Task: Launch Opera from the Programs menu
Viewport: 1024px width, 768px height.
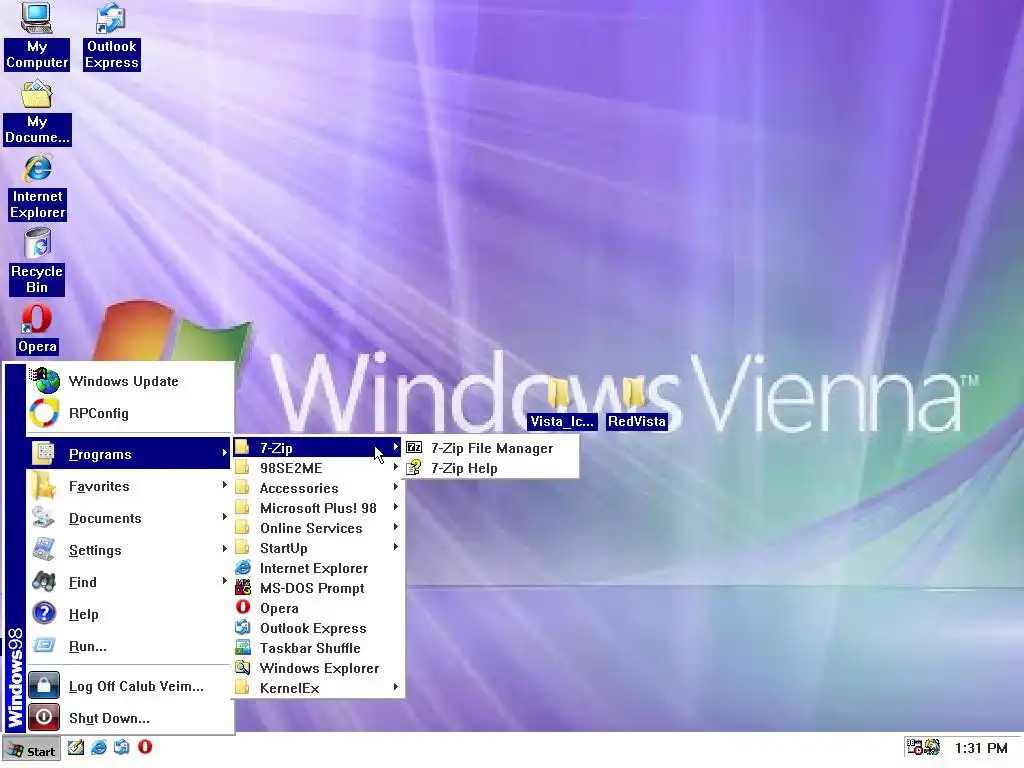Action: point(318,608)
